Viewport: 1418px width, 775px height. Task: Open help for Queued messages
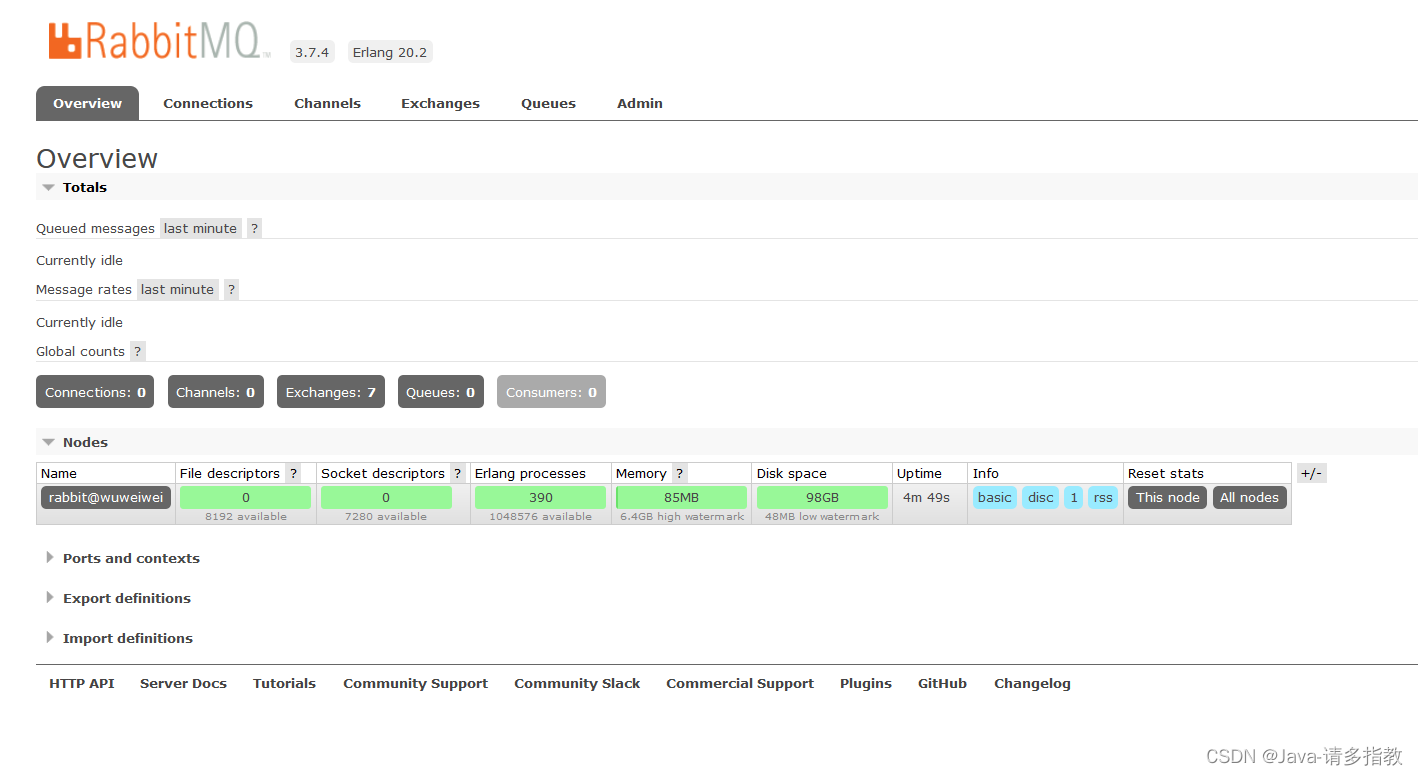point(254,228)
